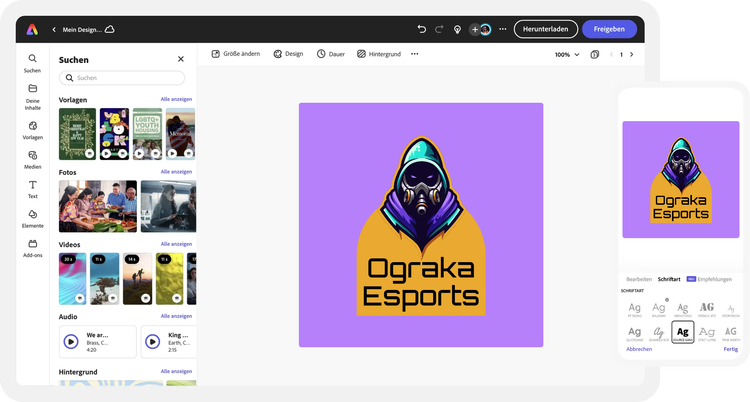Select the sea turtle video thumbnail

pyautogui.click(x=105, y=279)
